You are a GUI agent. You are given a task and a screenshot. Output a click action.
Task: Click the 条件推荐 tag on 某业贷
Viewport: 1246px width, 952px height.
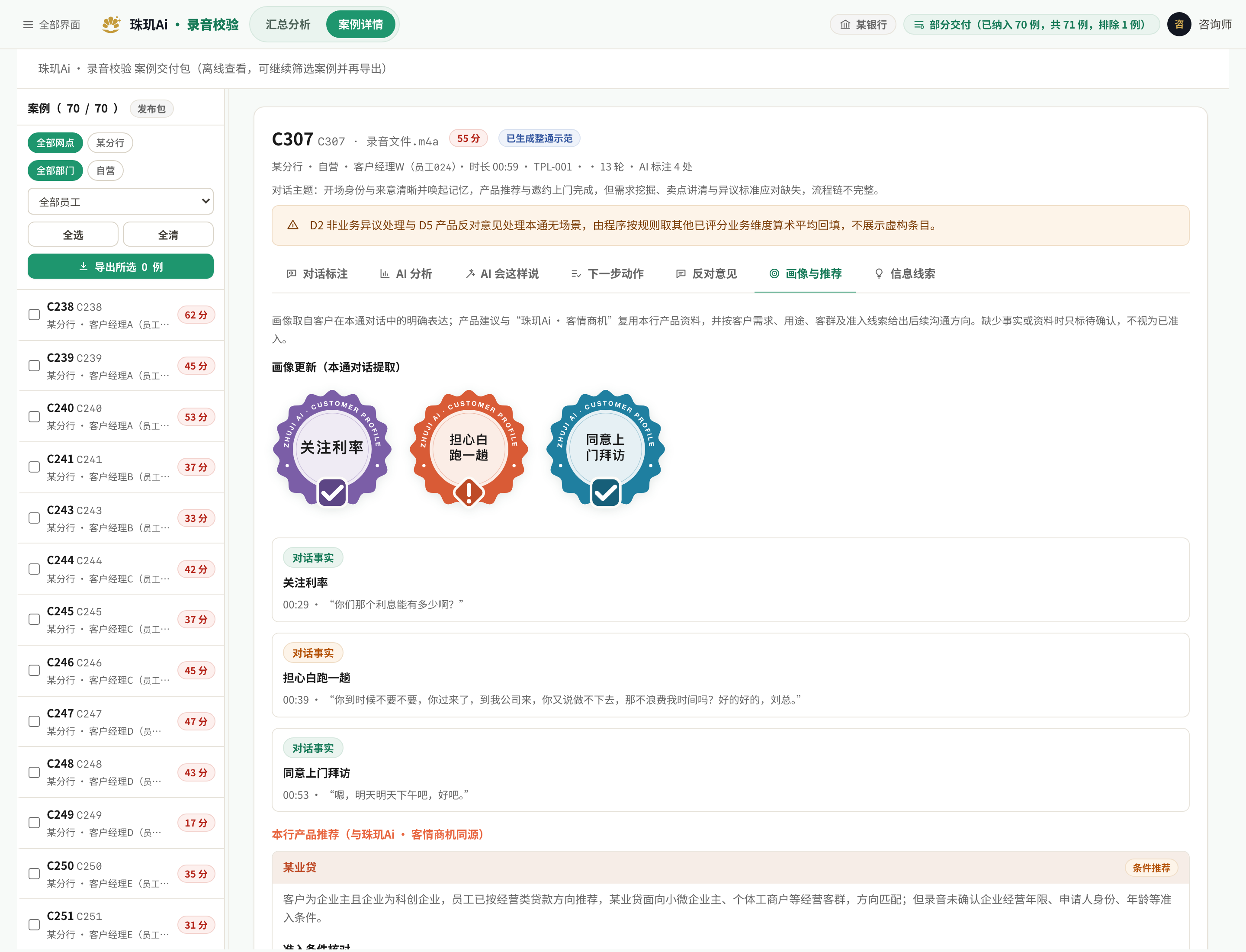[x=1151, y=868]
